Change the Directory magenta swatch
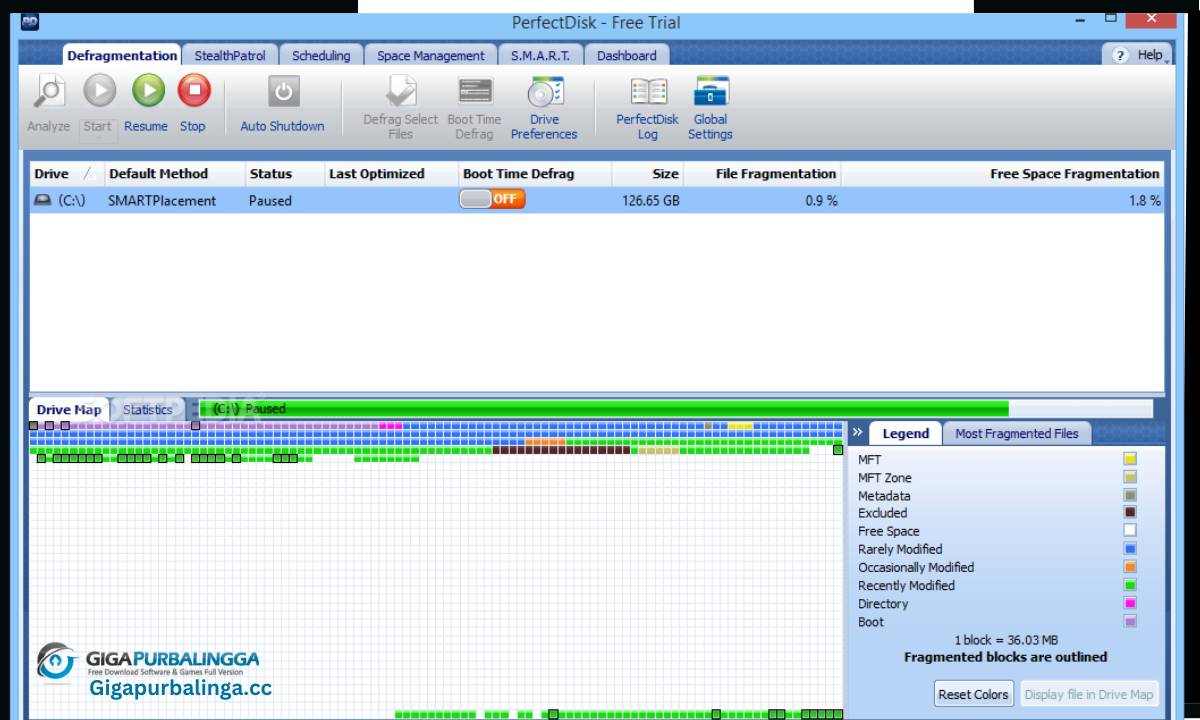 click(1130, 603)
